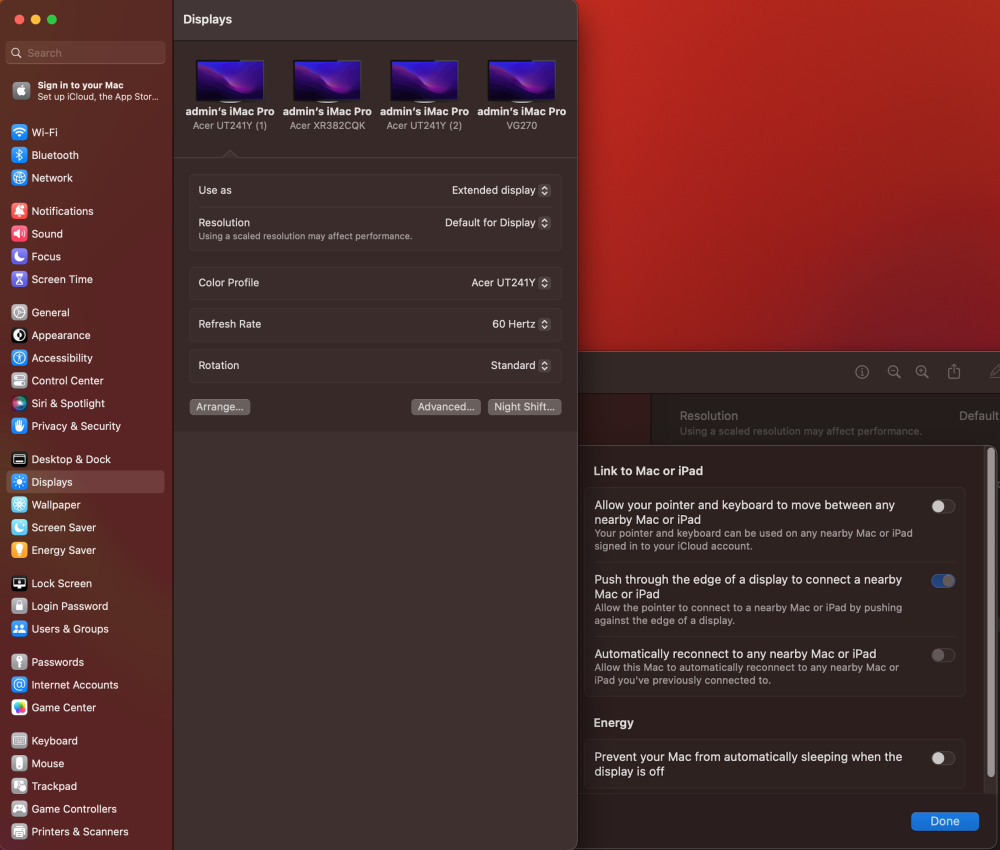Image resolution: width=1000 pixels, height=850 pixels.
Task: Select Network in the sidebar
Action: pos(85,178)
